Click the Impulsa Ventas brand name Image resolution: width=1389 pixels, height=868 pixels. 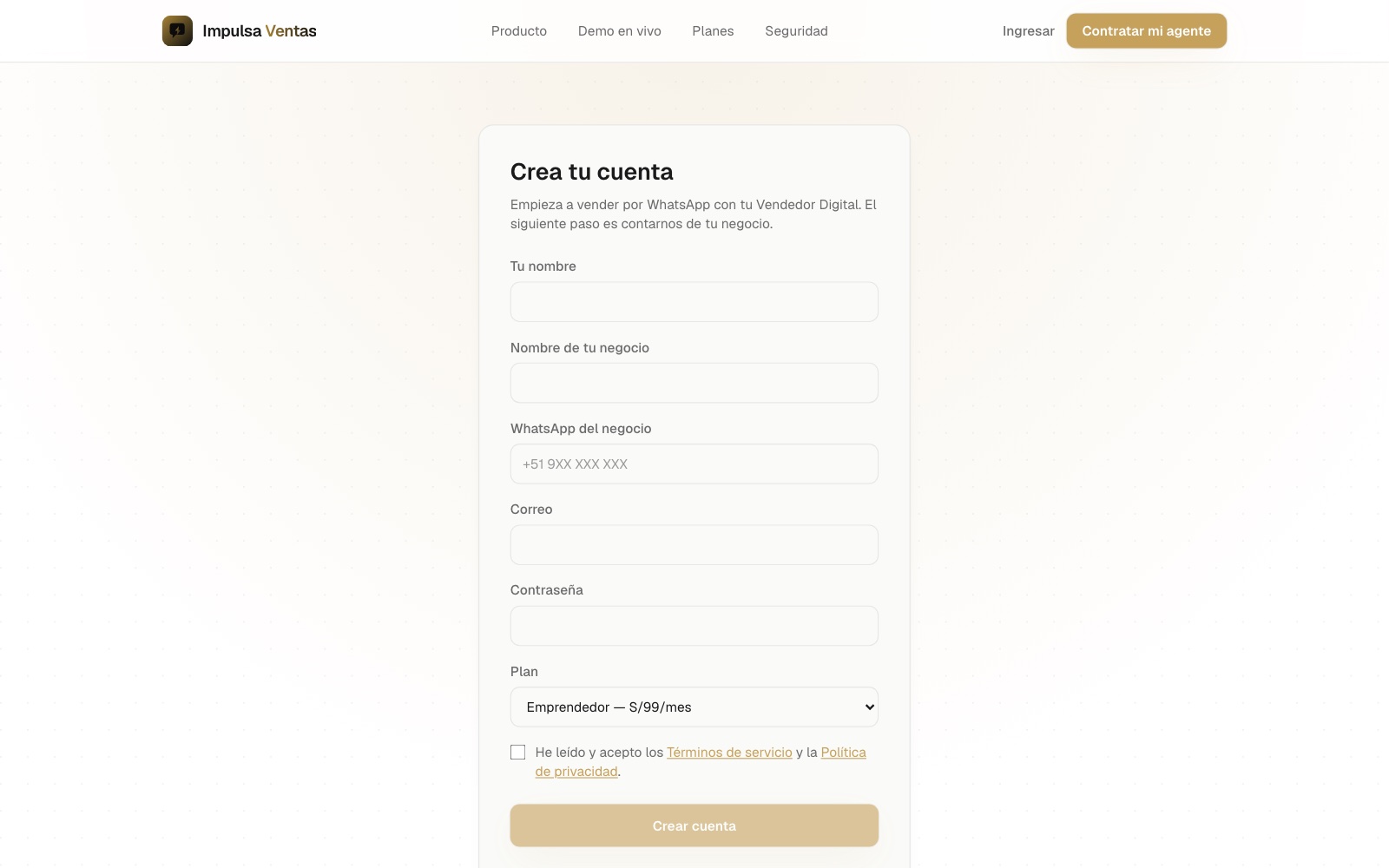[x=260, y=31]
